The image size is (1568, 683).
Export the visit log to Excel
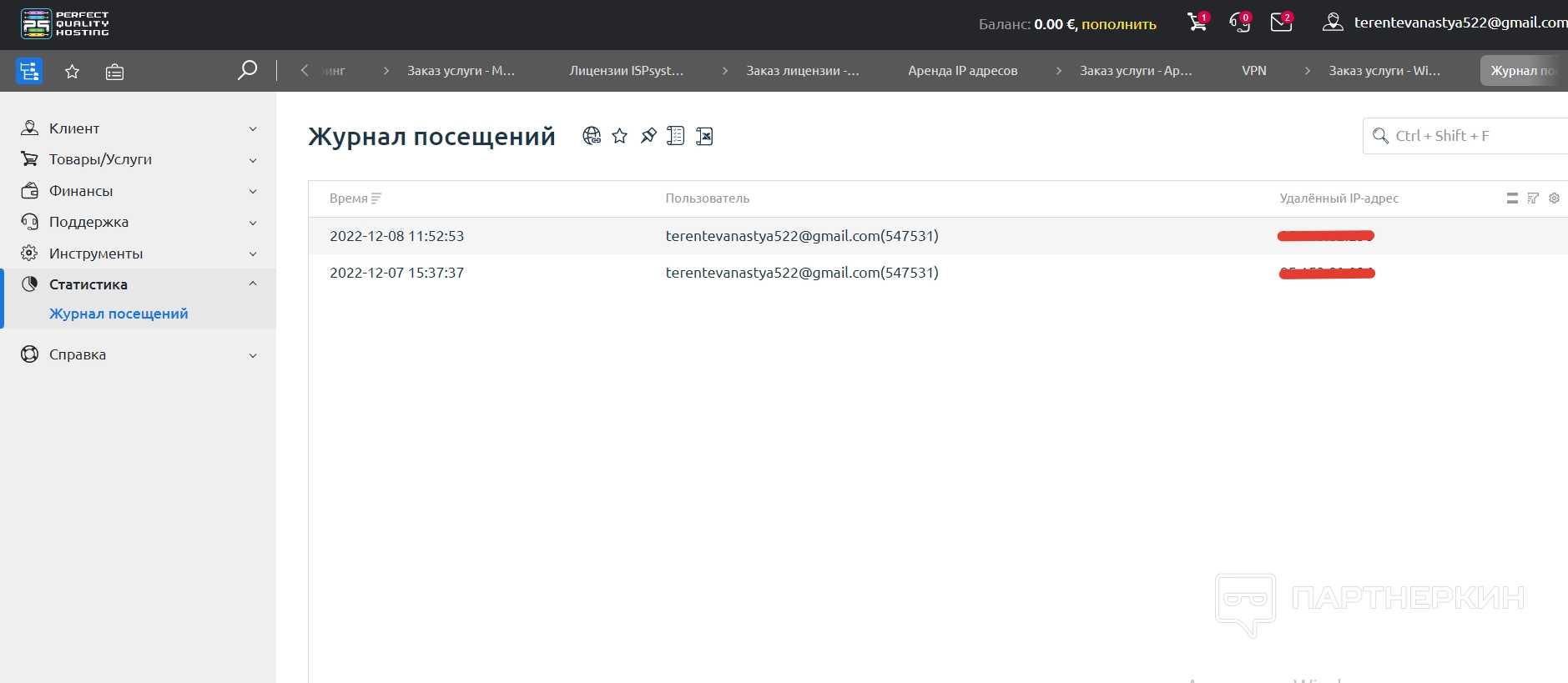click(x=704, y=136)
